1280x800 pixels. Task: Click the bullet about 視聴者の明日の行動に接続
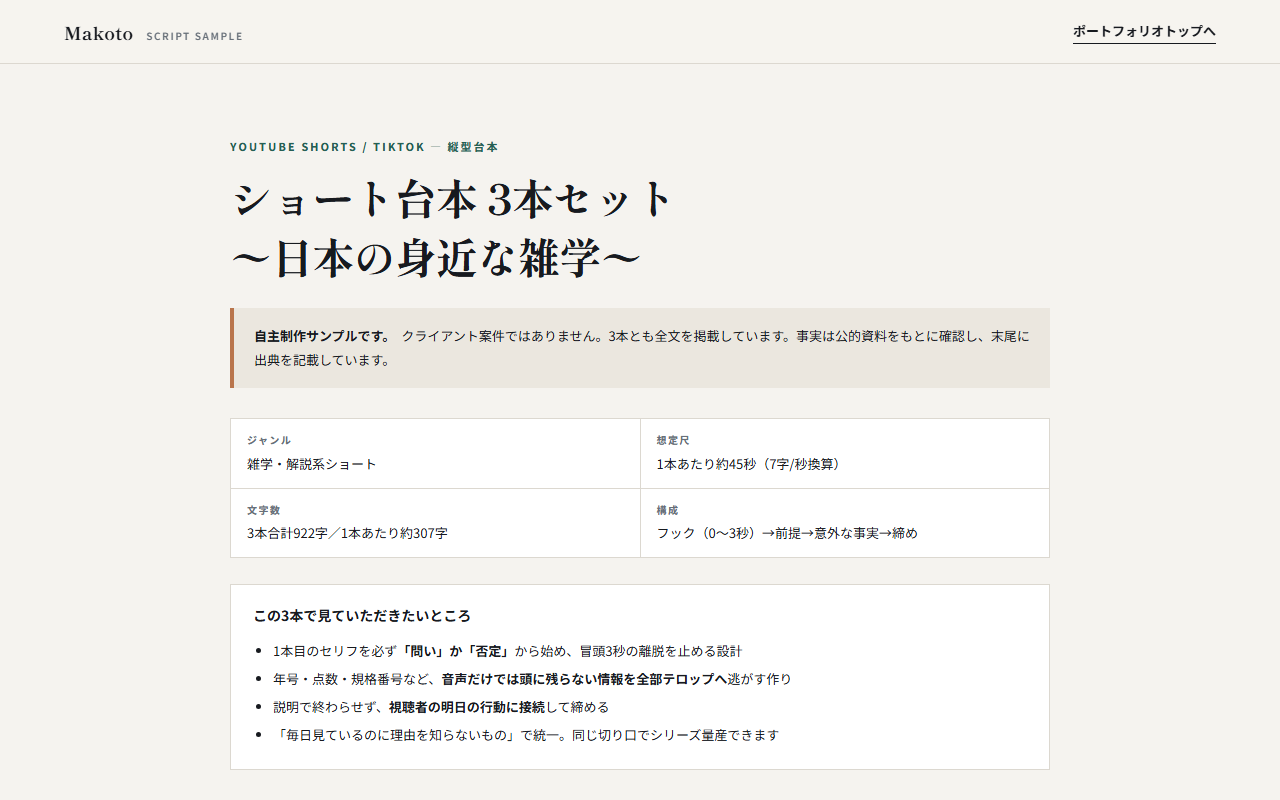click(441, 707)
